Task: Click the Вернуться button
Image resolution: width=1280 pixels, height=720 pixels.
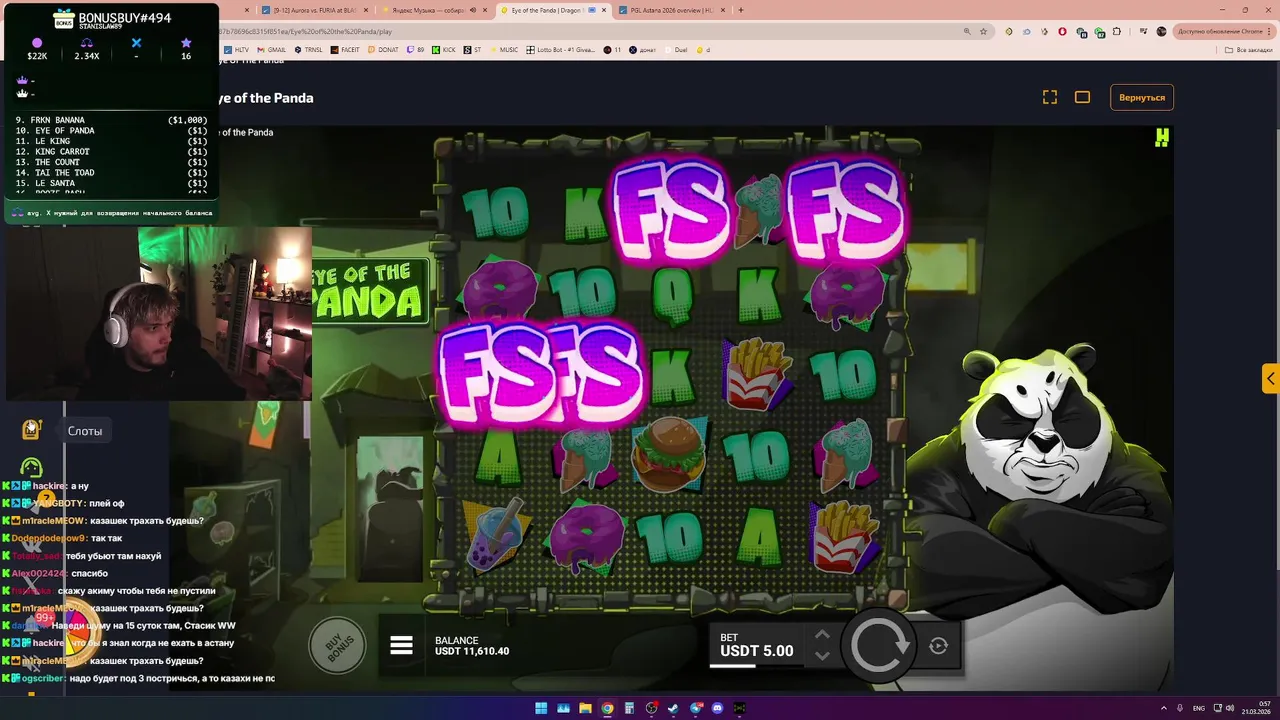Action: click(x=1142, y=97)
